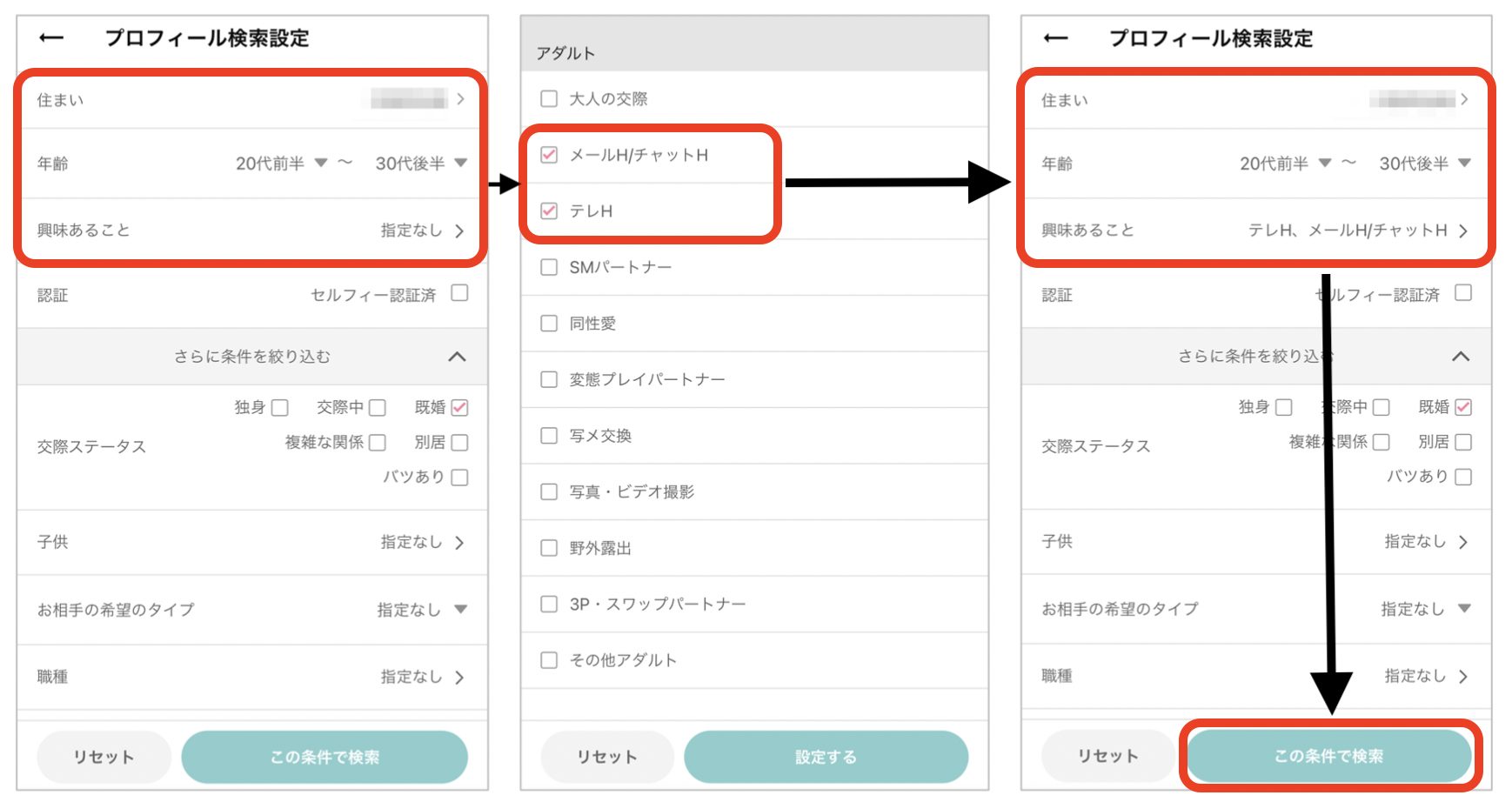Open 興味あること row showing 指定なし
This screenshot has width=1512, height=802.
[x=423, y=231]
